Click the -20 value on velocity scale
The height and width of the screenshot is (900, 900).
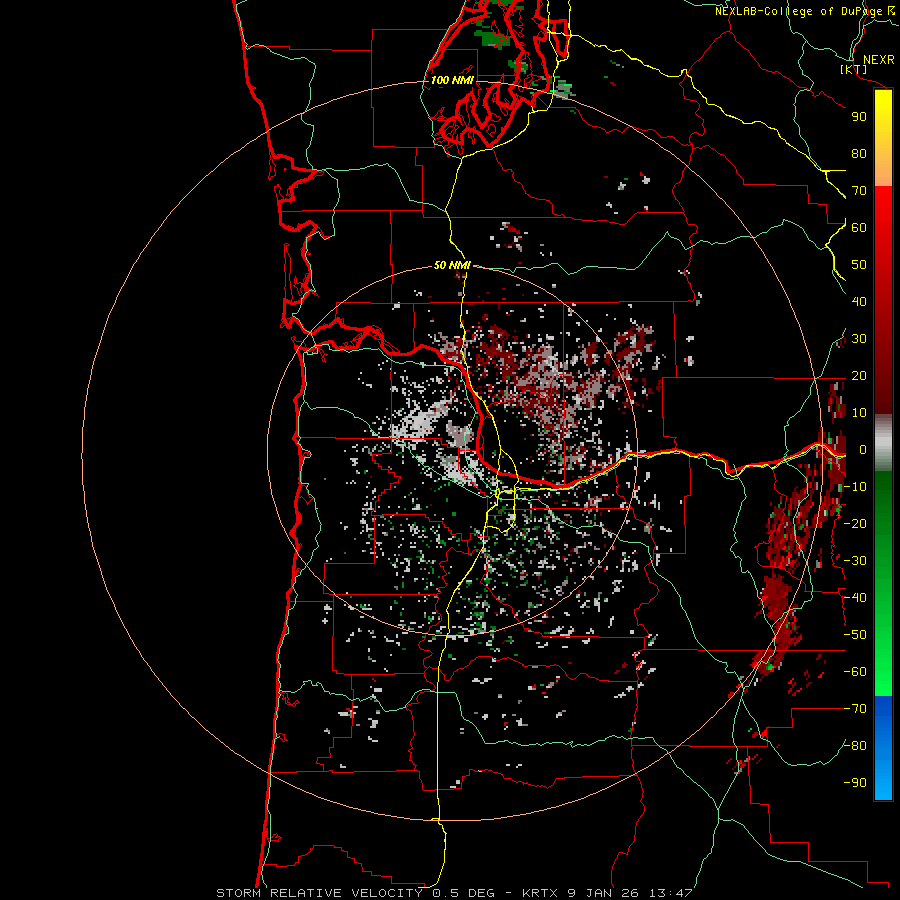[855, 524]
